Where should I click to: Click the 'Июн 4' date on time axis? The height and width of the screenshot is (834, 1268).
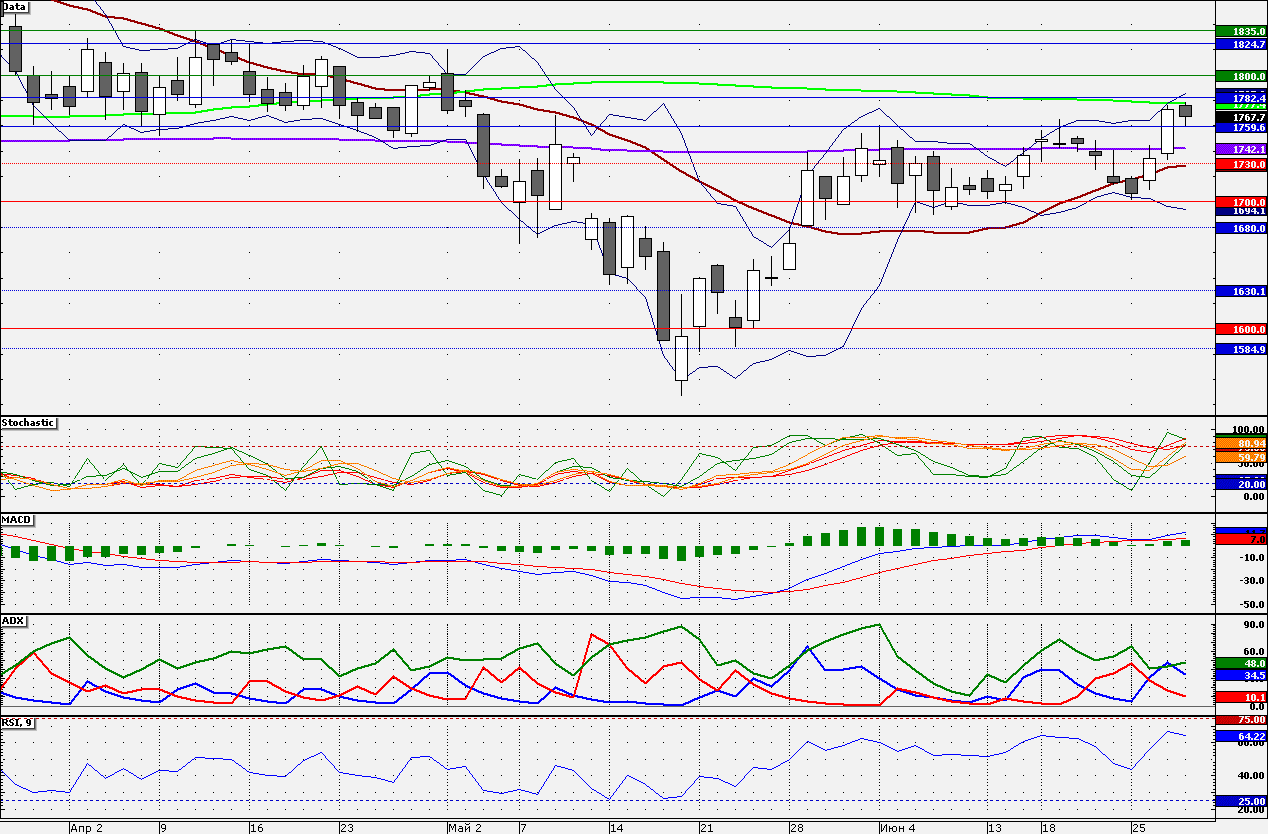click(896, 828)
